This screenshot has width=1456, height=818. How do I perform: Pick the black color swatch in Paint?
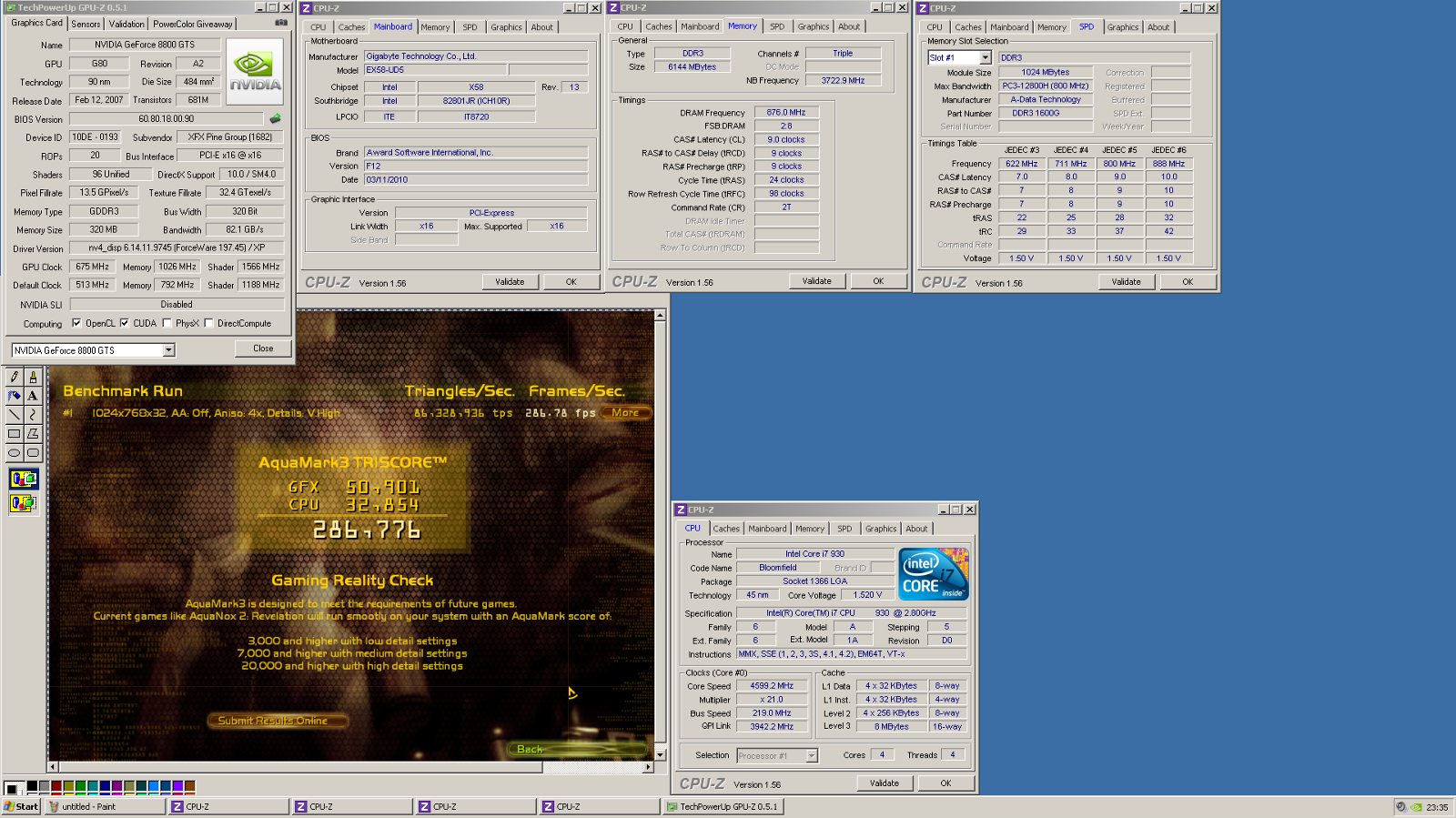(32, 784)
